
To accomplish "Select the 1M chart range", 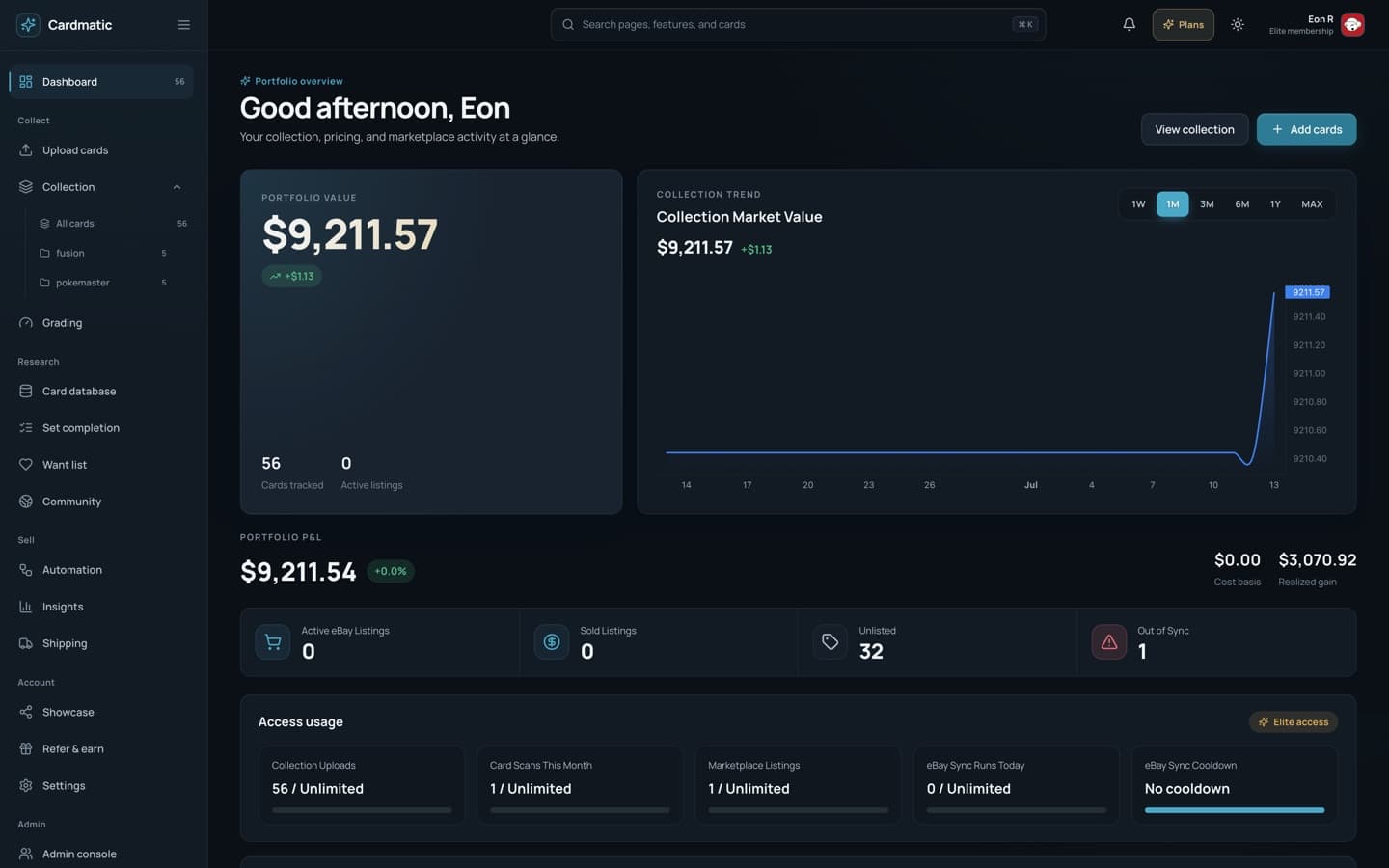I will (x=1173, y=204).
